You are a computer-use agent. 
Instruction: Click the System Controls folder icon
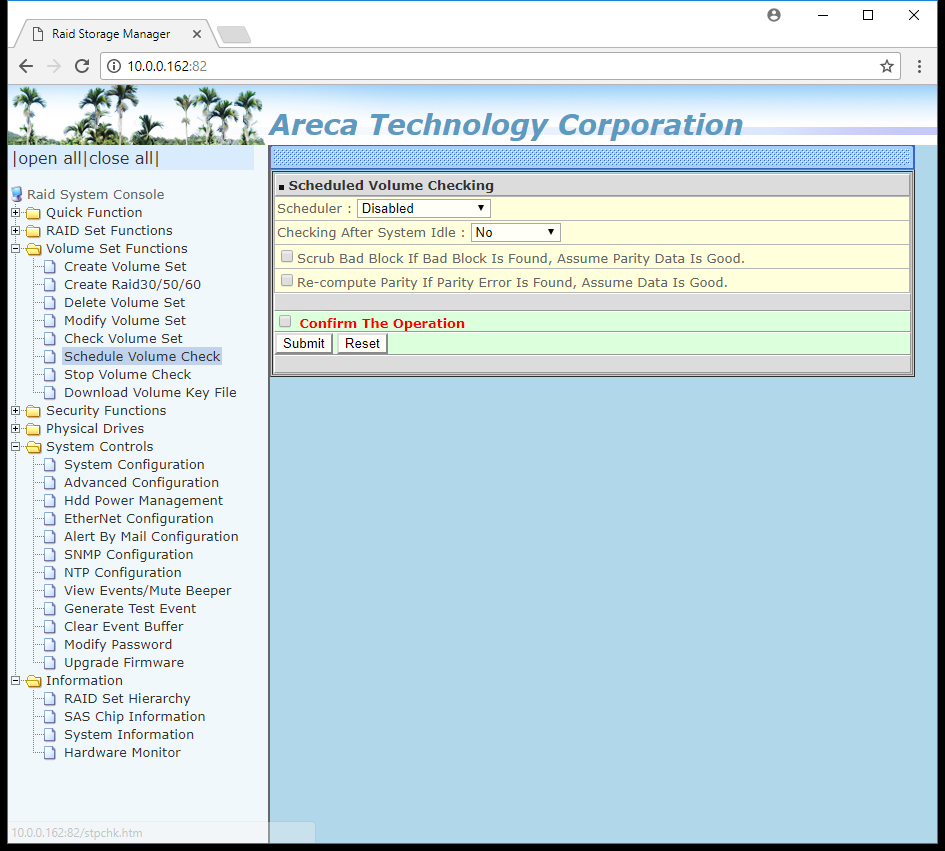coord(34,447)
